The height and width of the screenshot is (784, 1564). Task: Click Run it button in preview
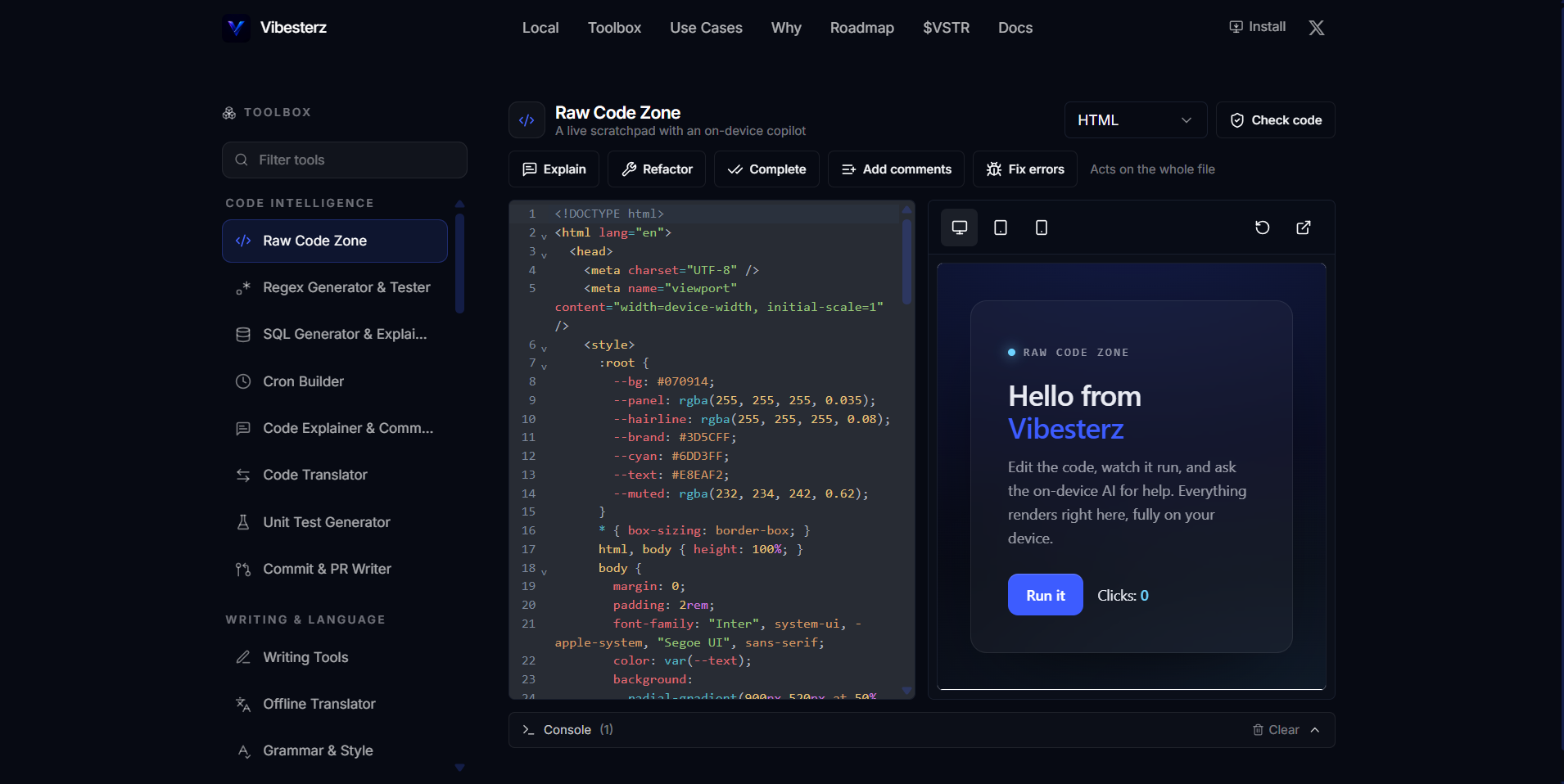[x=1045, y=595]
